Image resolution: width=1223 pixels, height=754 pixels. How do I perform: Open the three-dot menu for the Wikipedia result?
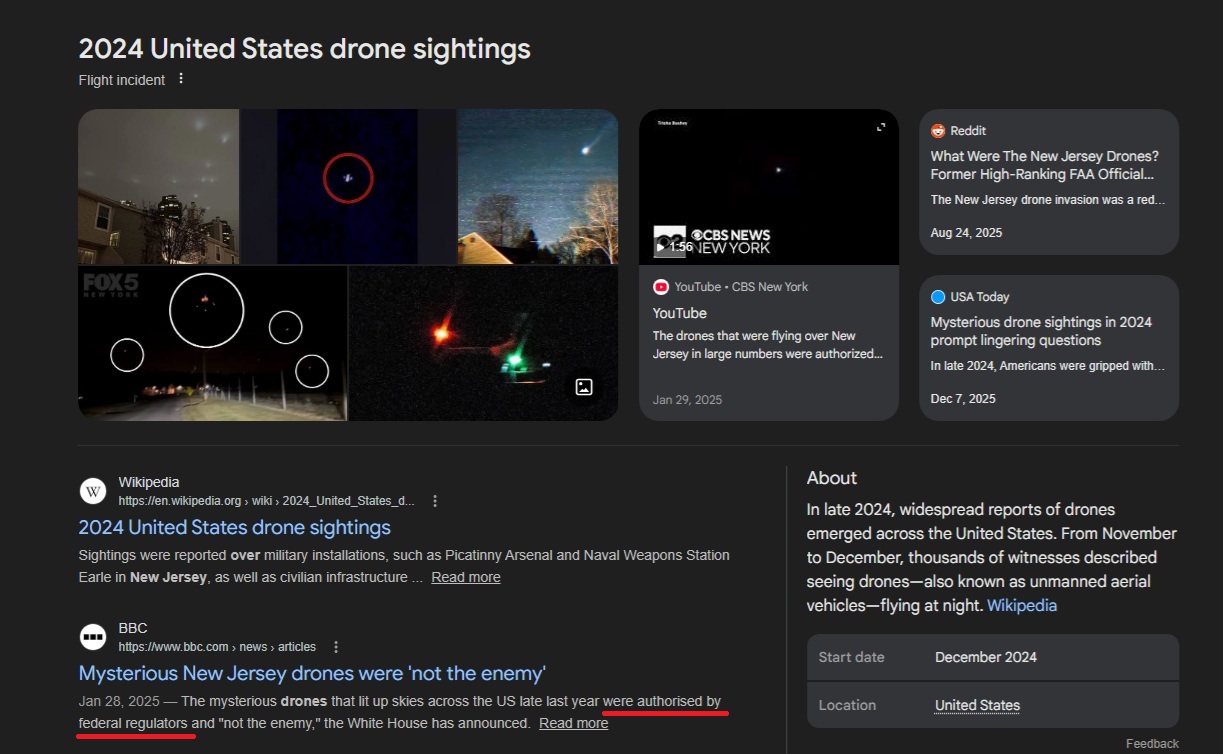click(435, 501)
